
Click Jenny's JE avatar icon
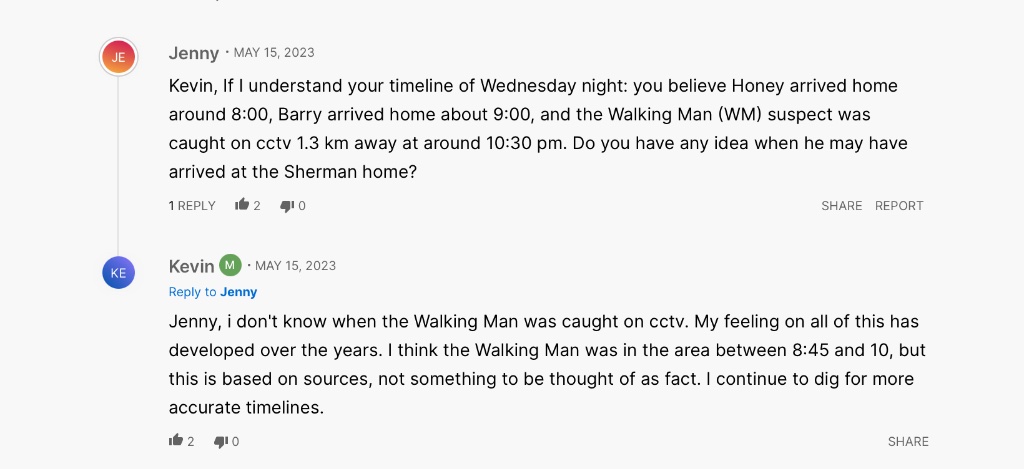118,57
